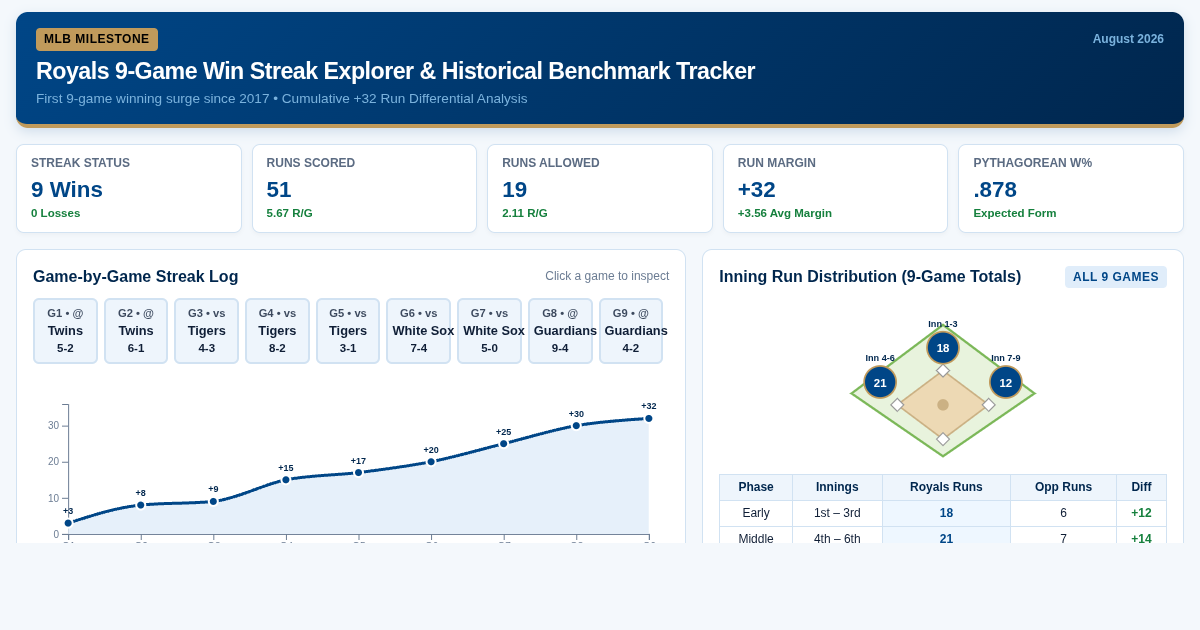Click the +25 data point on chart
This screenshot has height=630, width=1200.
[504, 444]
